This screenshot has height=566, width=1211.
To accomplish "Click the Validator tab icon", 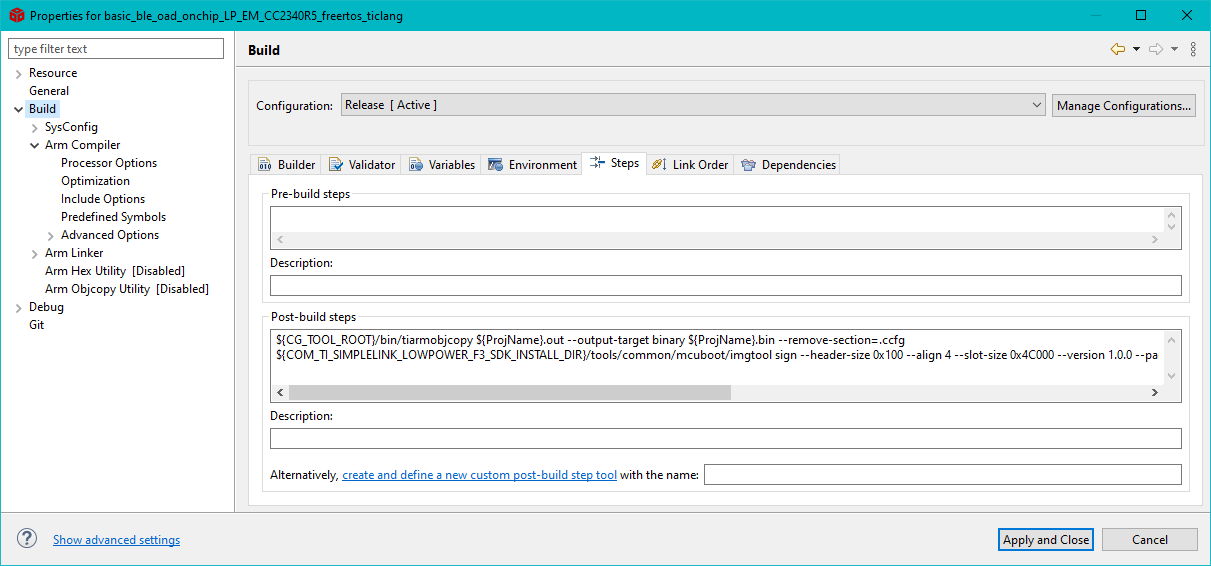I will (336, 165).
